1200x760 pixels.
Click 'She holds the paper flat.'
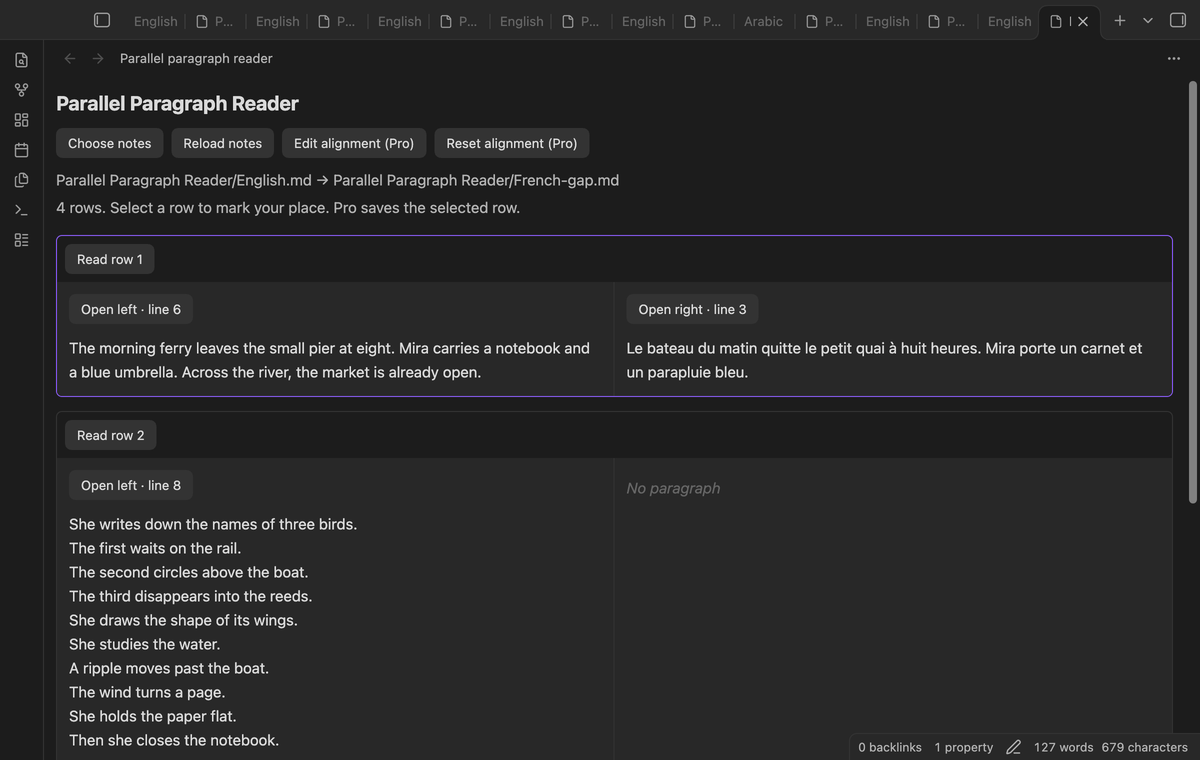pyautogui.click(x=153, y=716)
